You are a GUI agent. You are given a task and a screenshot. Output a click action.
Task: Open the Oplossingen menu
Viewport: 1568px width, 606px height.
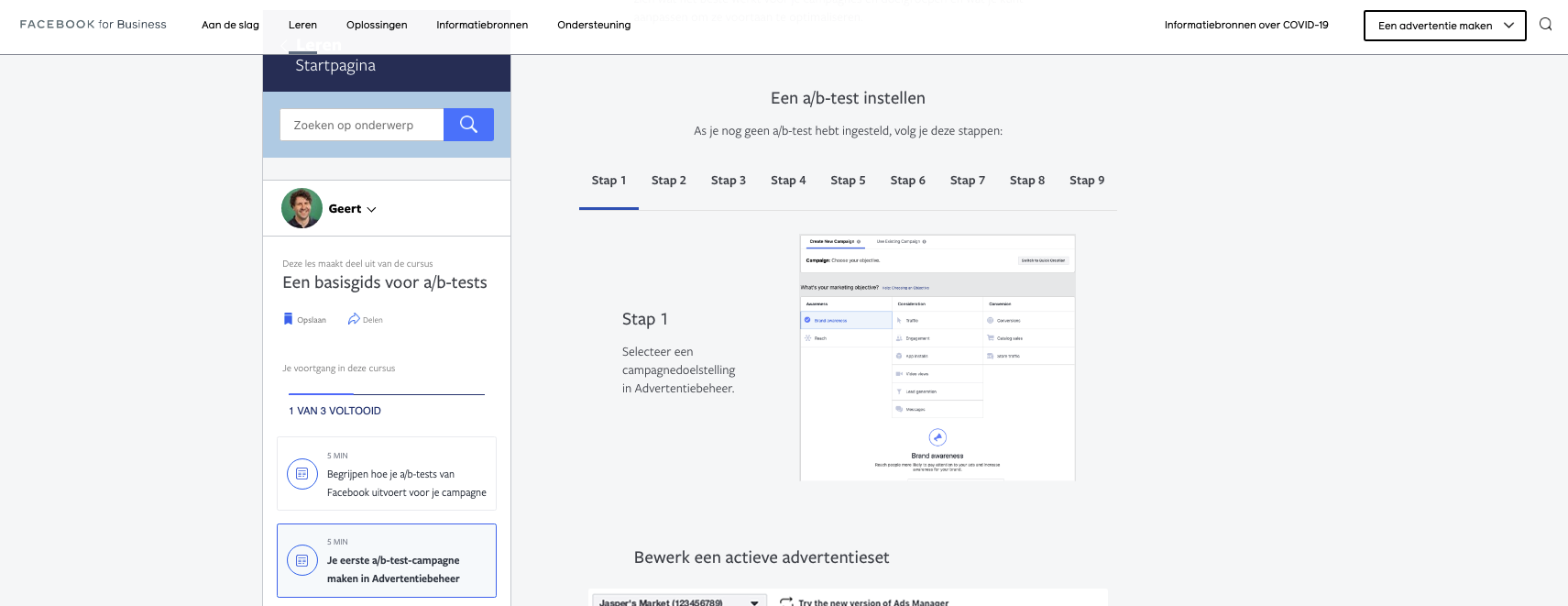pyautogui.click(x=377, y=25)
